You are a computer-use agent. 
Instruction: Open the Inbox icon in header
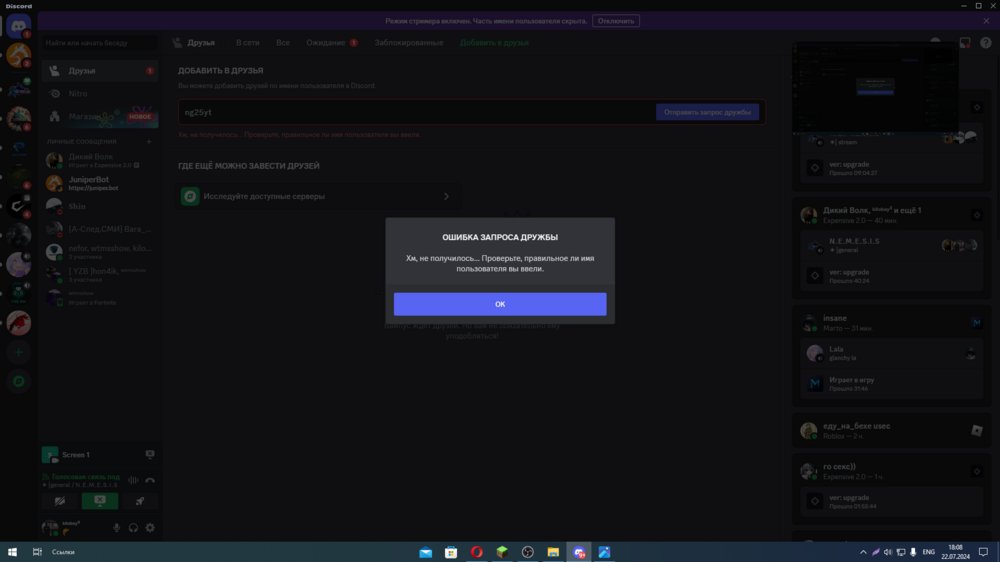coord(965,43)
